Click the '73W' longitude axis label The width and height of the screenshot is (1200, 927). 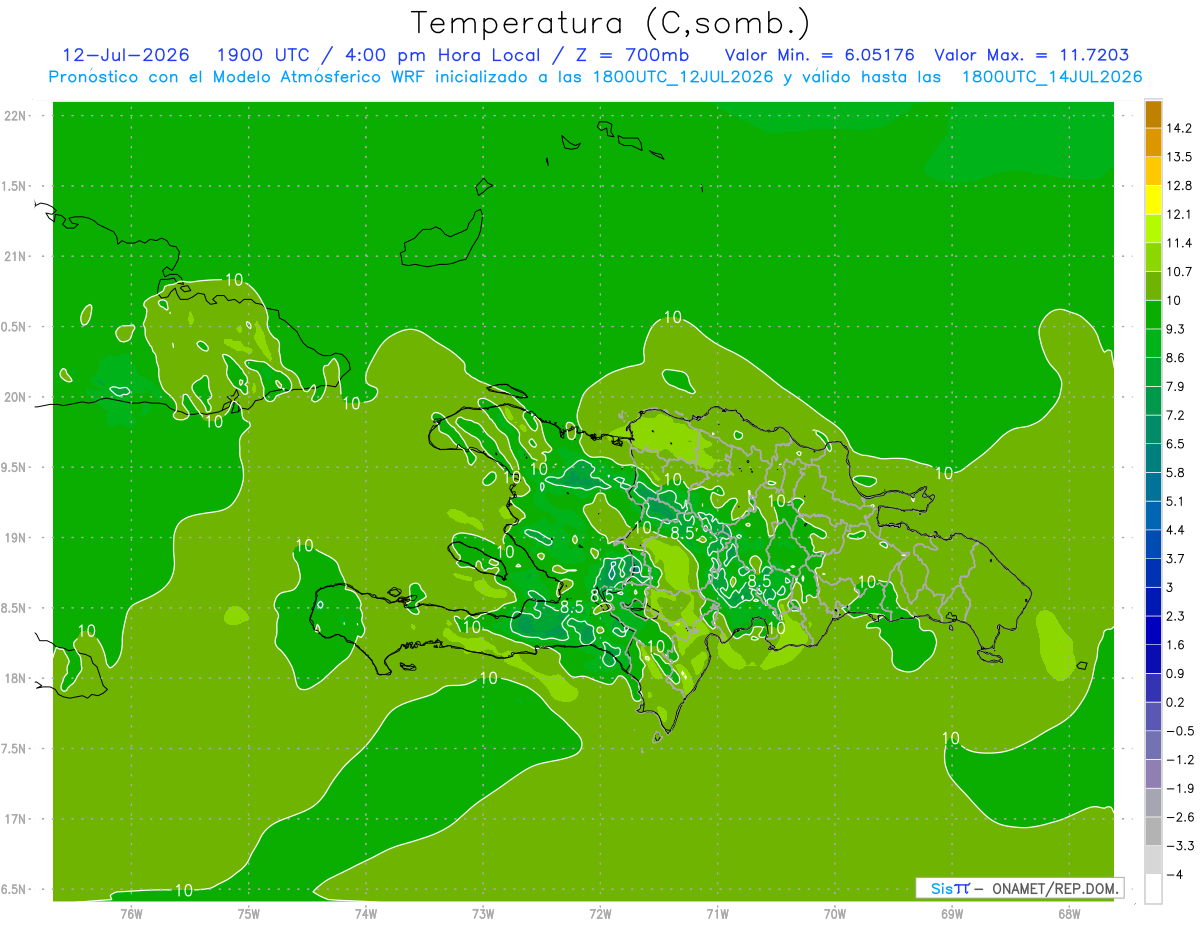click(483, 913)
